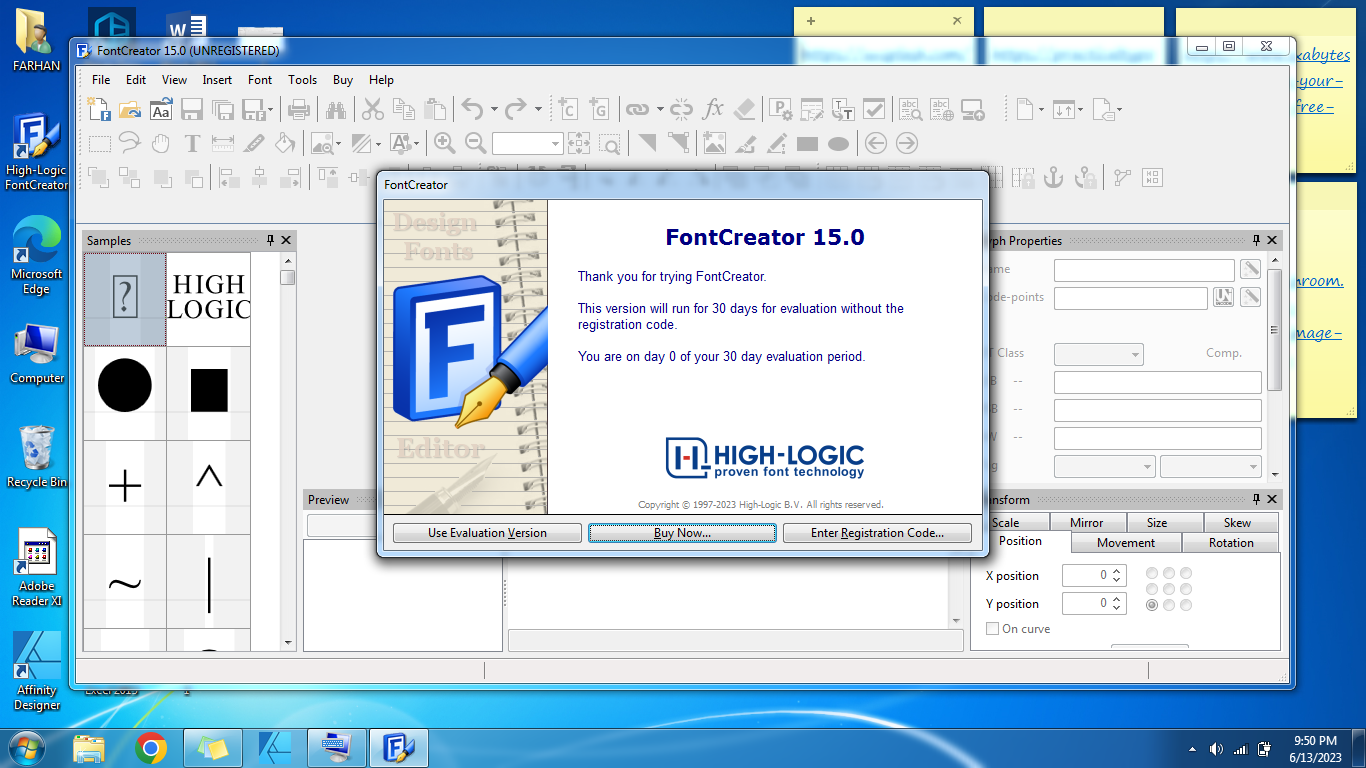Click the filled rectangle shape icon

pos(807,144)
